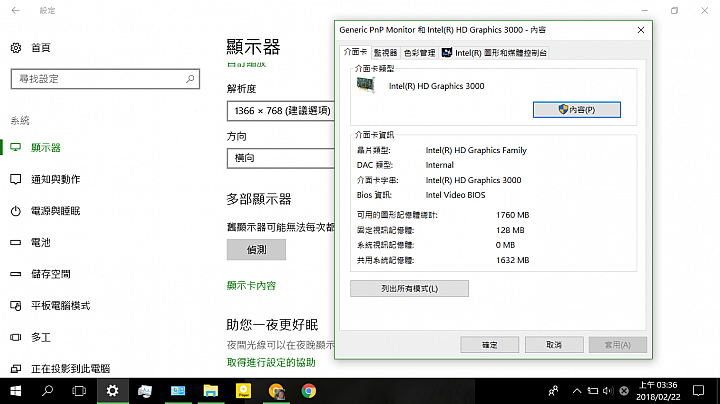Open the 取得進行設定的協助 help link
This screenshot has width=720, height=404.
[271, 363]
